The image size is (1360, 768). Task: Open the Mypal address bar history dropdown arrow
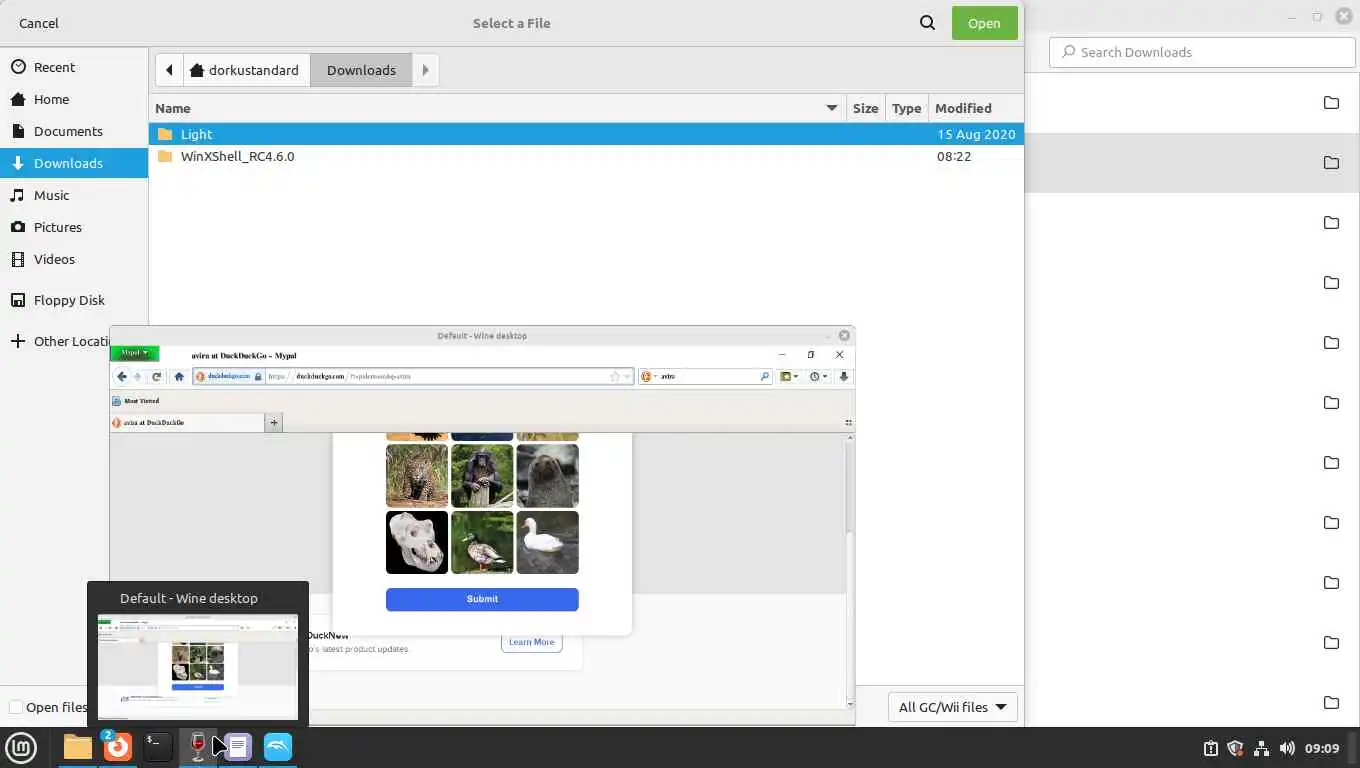click(628, 376)
